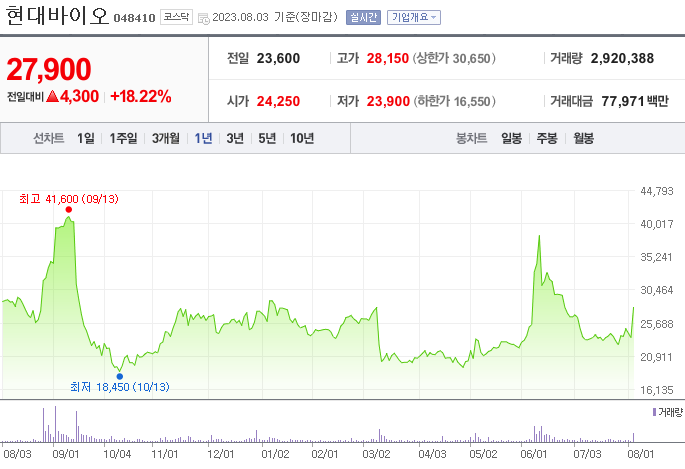Click the trading volume 2,920,388

click(x=622, y=58)
